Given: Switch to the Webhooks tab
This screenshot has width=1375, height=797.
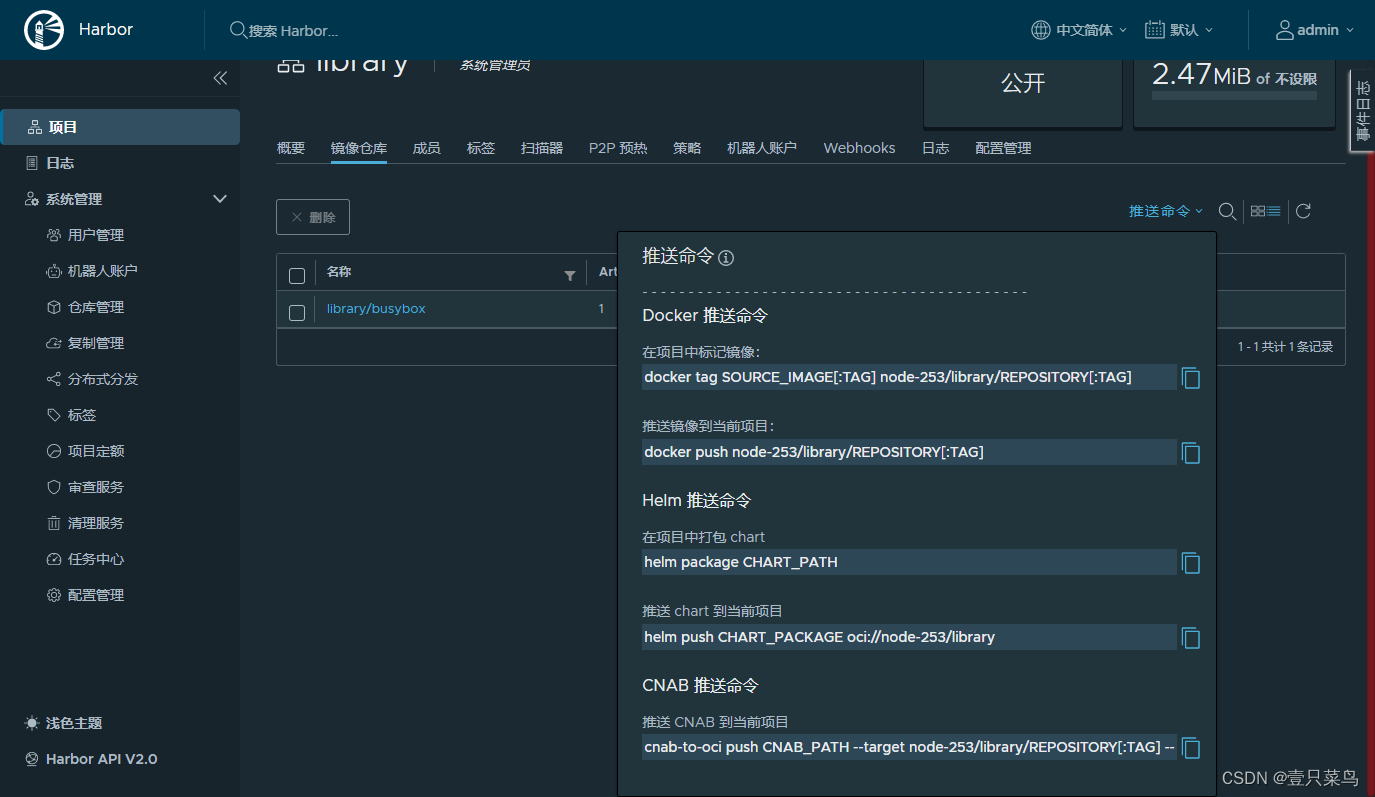Looking at the screenshot, I should 859,148.
